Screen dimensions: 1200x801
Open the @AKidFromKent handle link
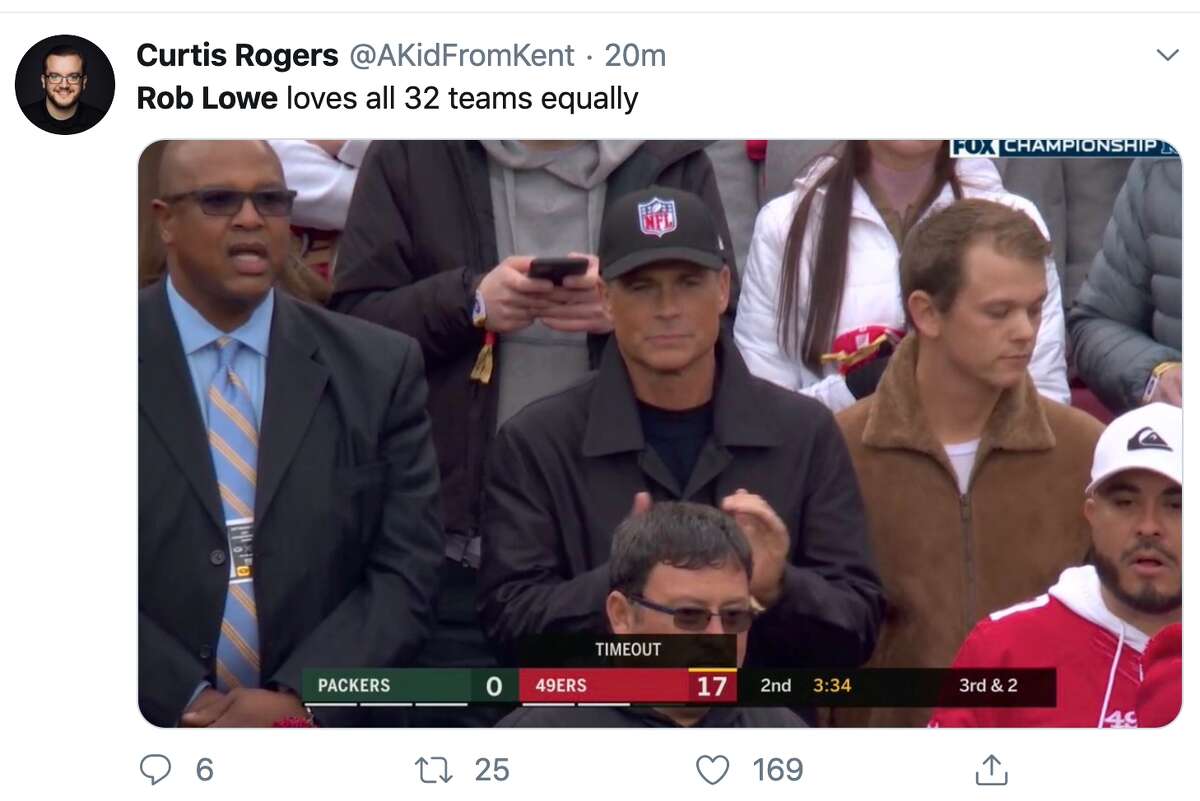point(463,56)
